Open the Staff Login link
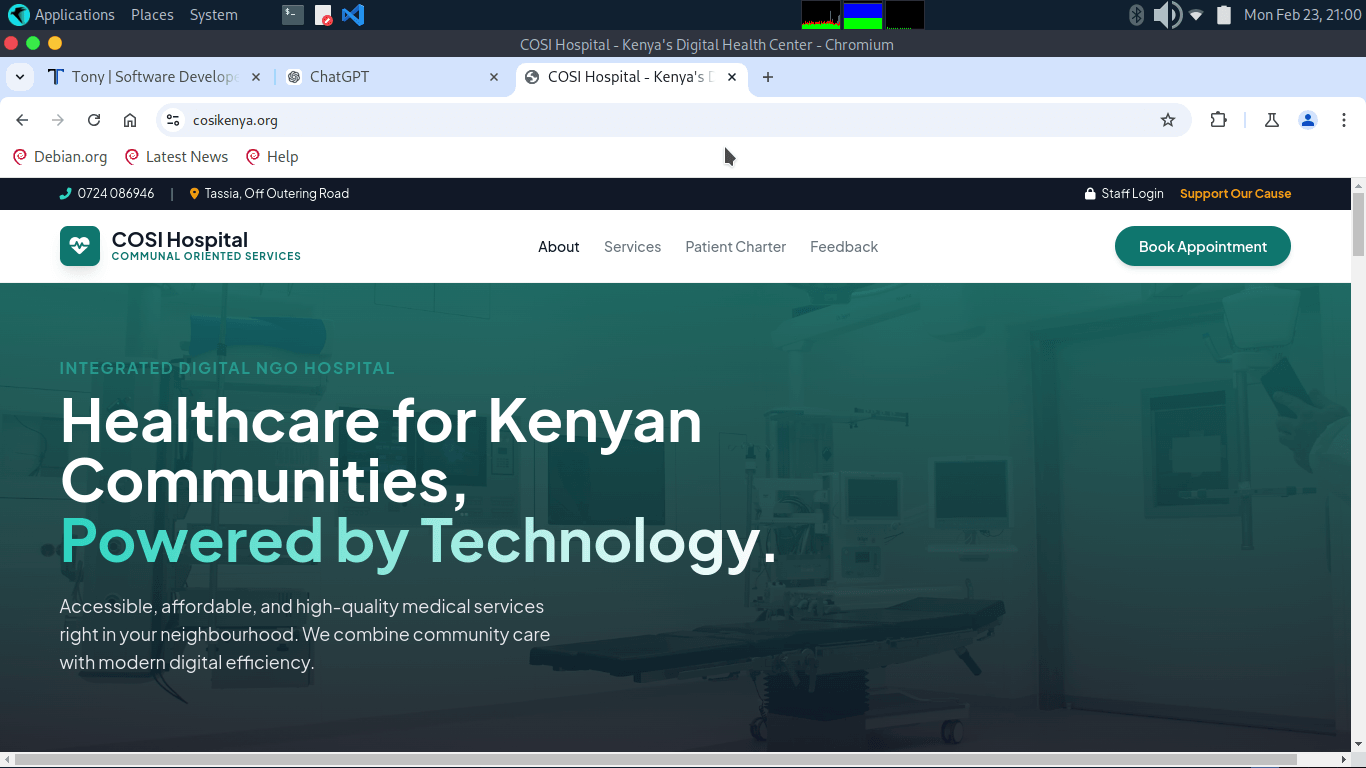Viewport: 1366px width, 768px height. pyautogui.click(x=1131, y=194)
